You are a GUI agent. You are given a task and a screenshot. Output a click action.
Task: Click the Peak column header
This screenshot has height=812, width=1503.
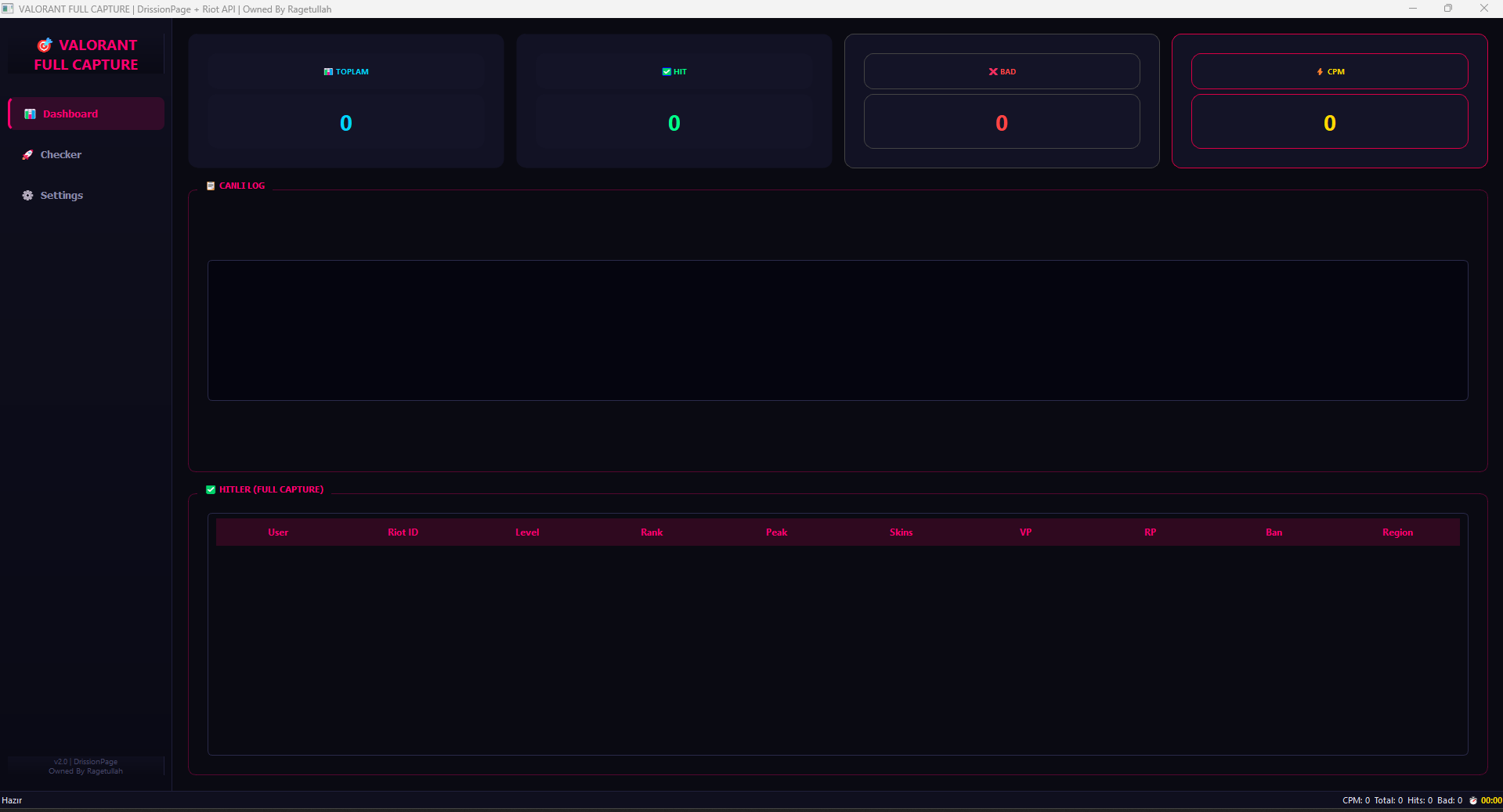coord(776,532)
